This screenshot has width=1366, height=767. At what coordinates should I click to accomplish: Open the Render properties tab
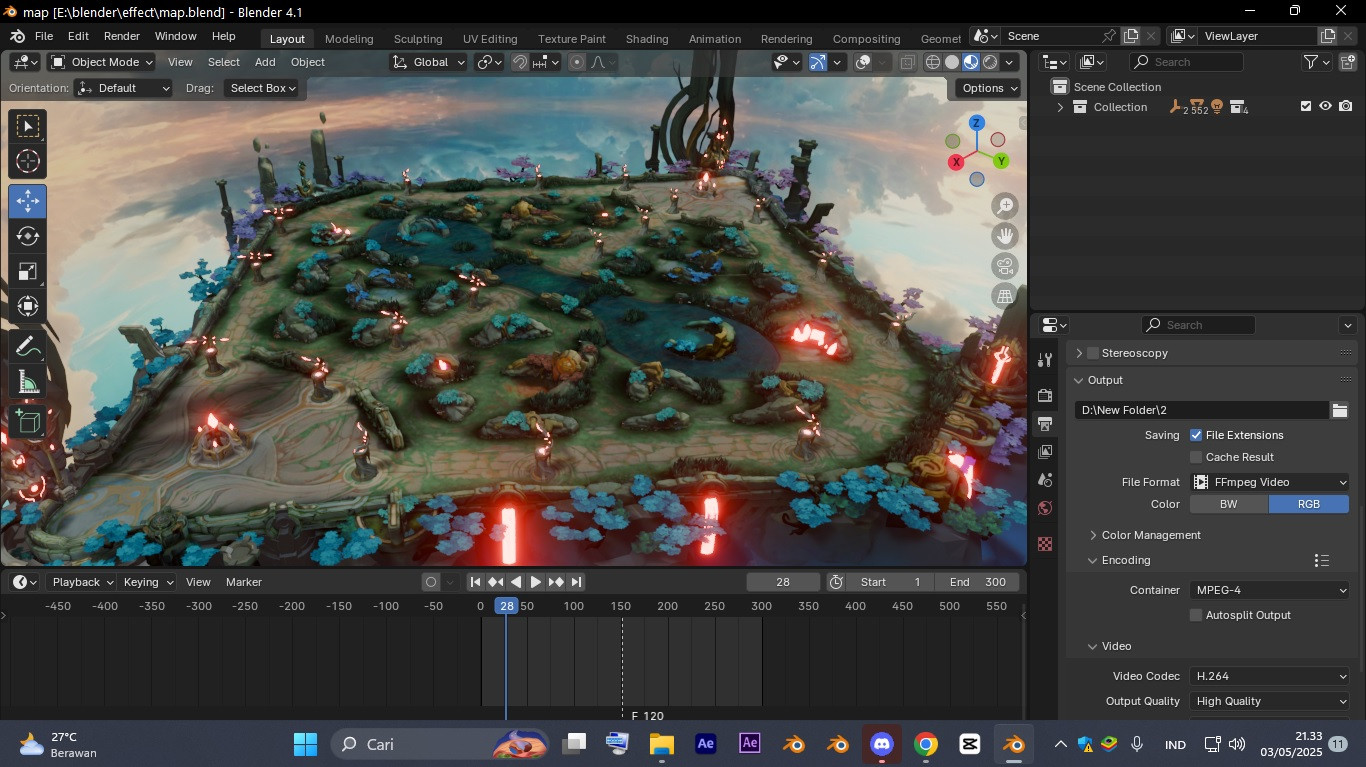1045,396
